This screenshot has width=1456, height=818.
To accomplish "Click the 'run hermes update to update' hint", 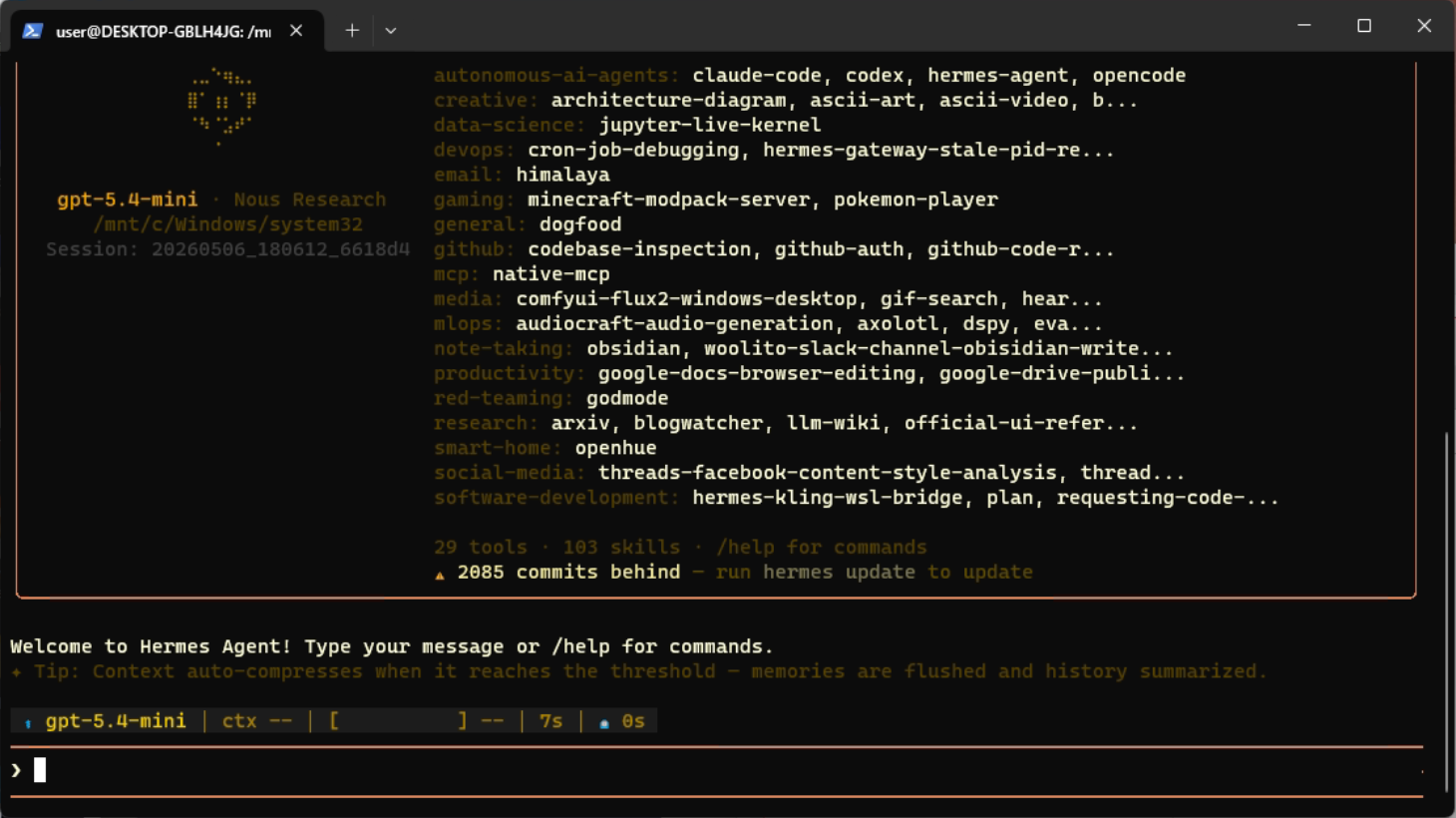I will [875, 573].
